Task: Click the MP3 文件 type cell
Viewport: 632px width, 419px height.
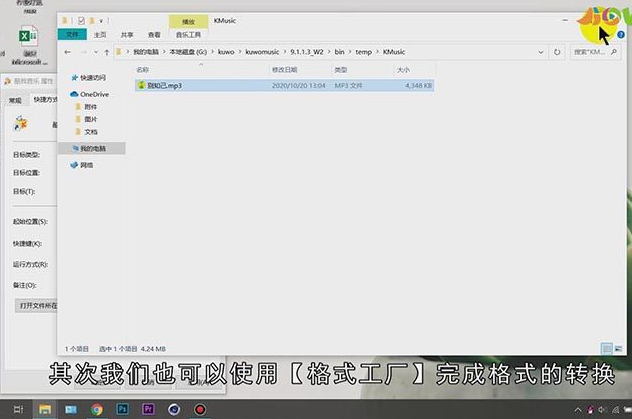Action: 348,85
